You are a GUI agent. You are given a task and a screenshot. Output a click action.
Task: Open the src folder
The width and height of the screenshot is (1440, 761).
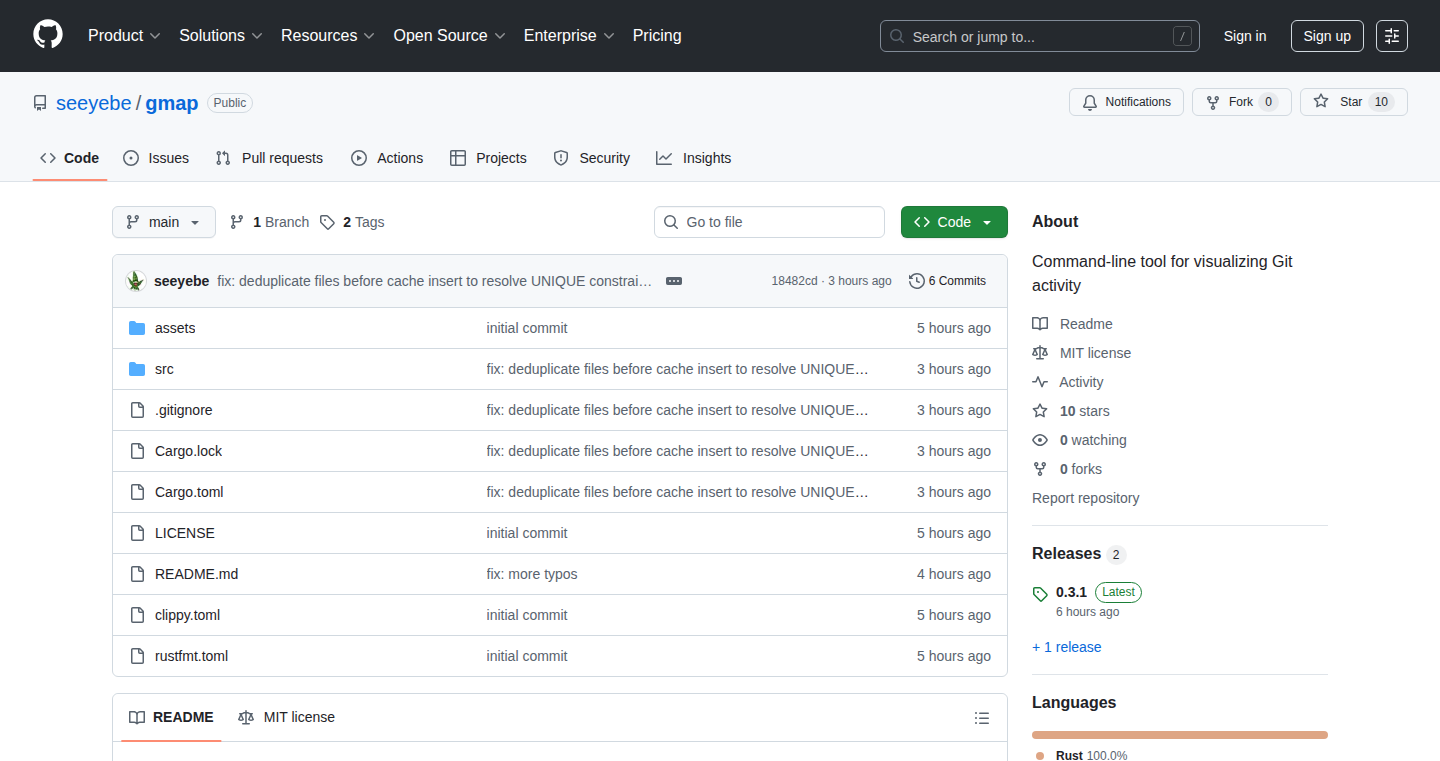tap(164, 369)
